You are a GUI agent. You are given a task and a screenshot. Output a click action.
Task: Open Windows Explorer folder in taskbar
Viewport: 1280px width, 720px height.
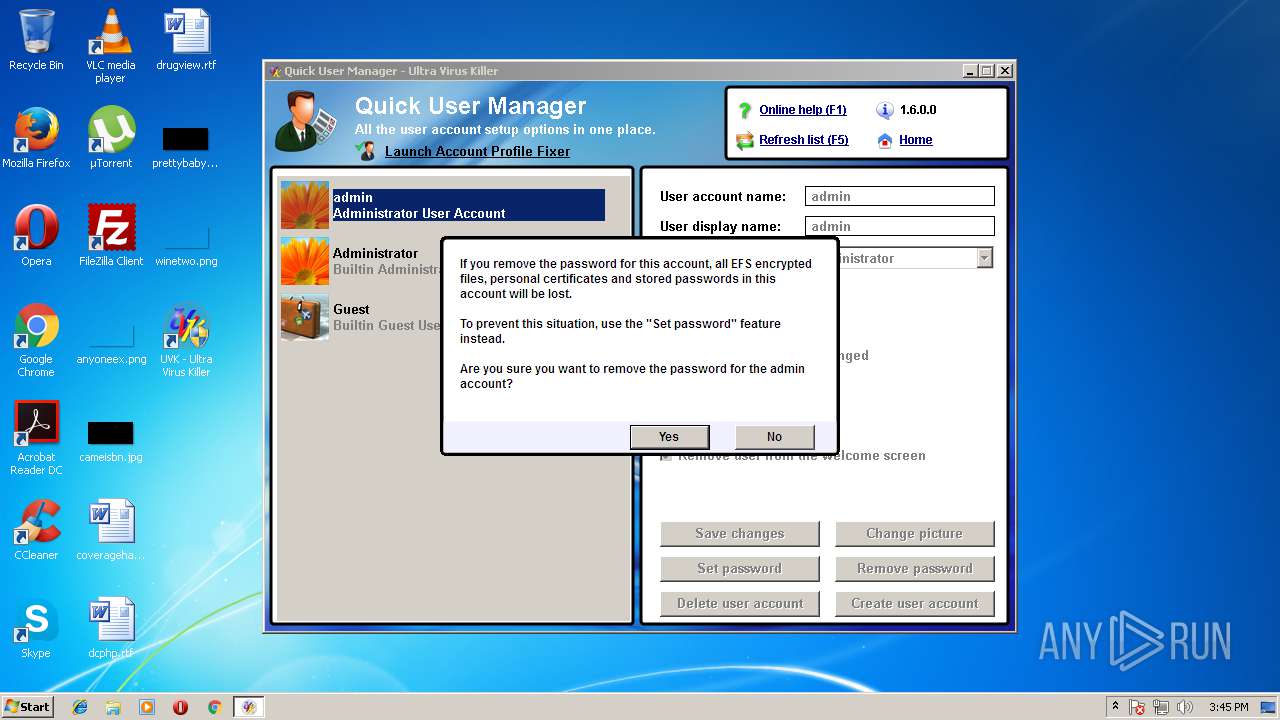[x=113, y=707]
